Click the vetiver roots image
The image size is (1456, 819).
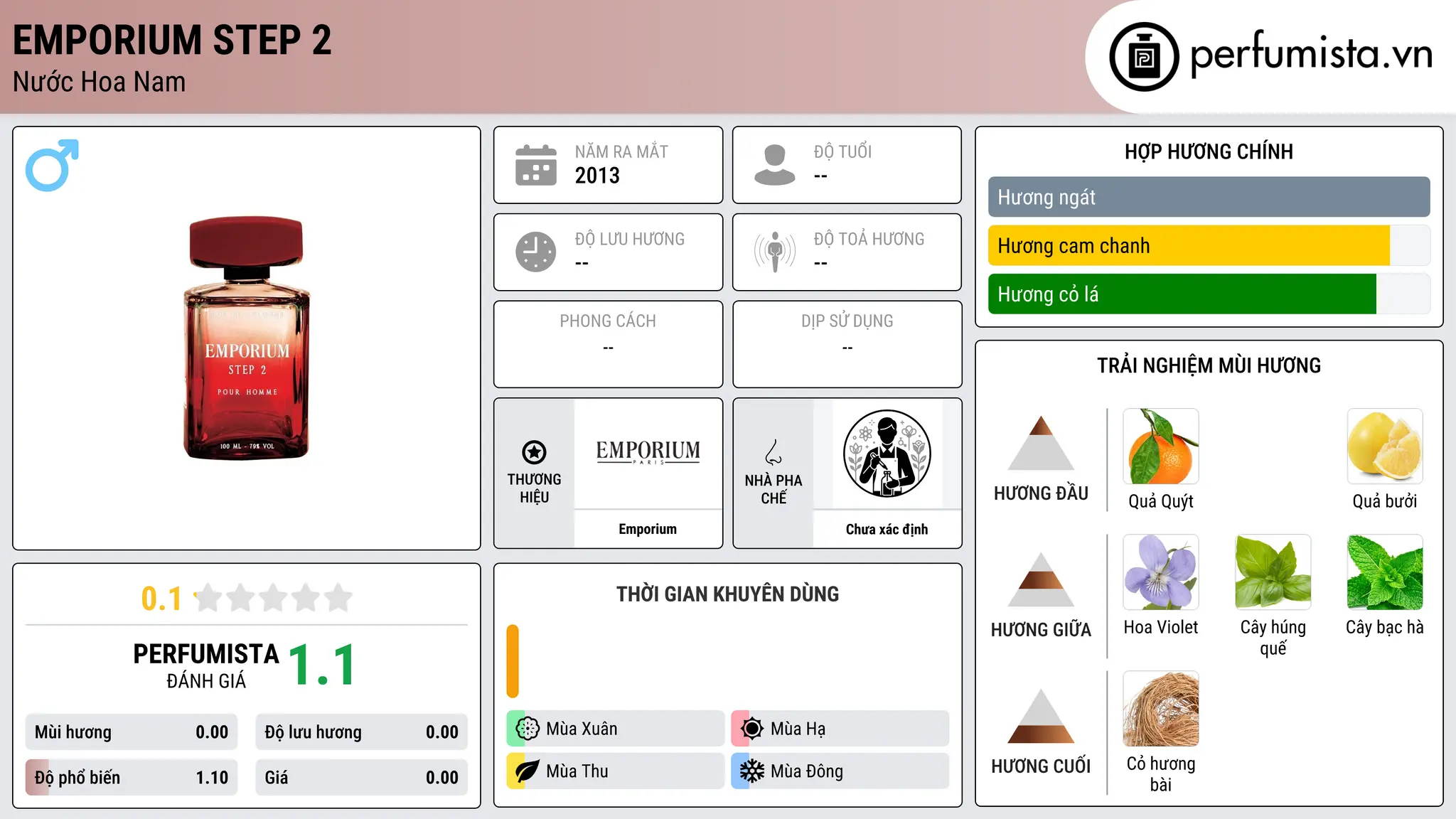click(1161, 709)
